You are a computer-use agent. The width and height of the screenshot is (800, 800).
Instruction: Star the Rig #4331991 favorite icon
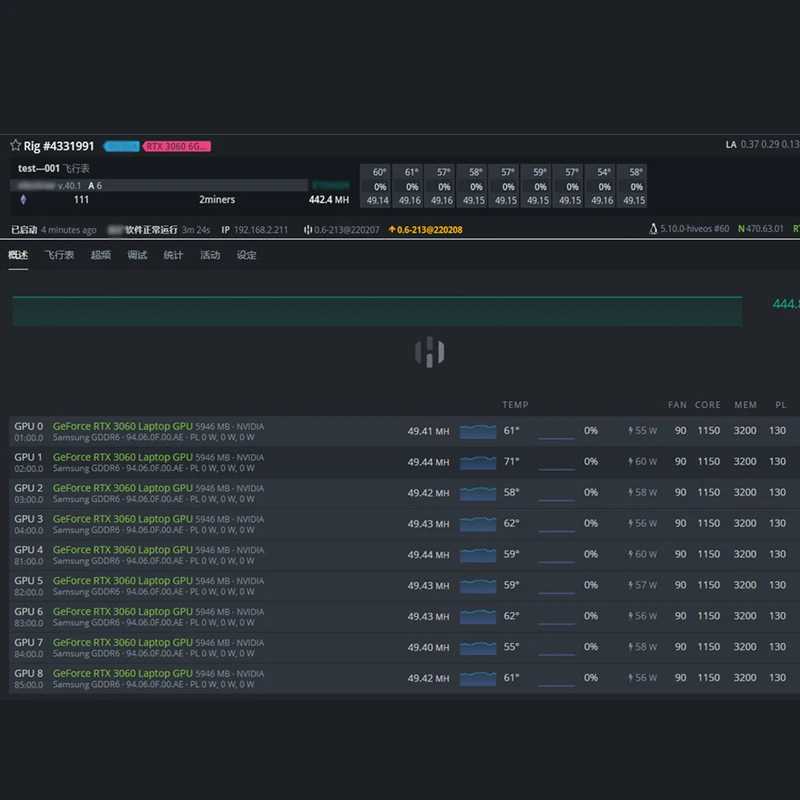pyautogui.click(x=15, y=145)
